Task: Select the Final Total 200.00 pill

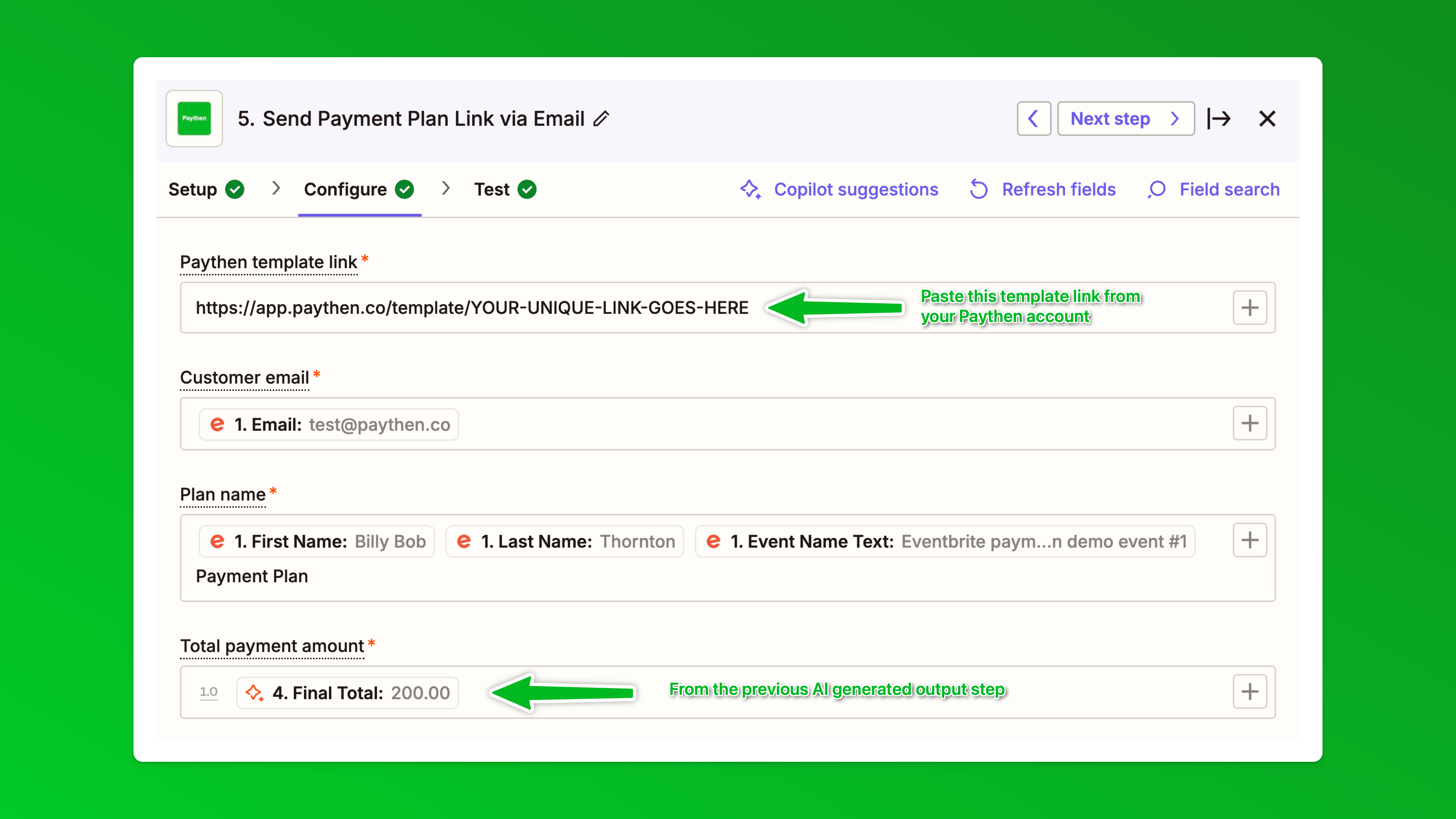Action: tap(348, 692)
